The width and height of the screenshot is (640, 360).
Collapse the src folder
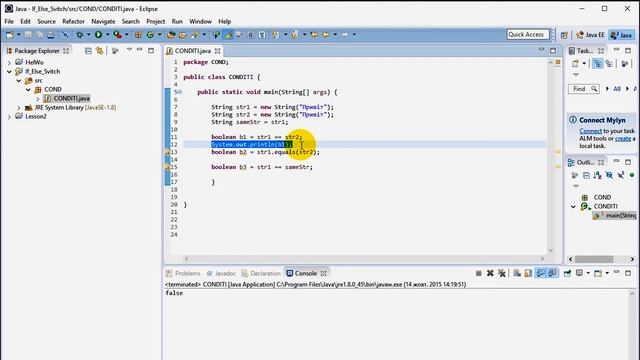pyautogui.click(x=19, y=80)
